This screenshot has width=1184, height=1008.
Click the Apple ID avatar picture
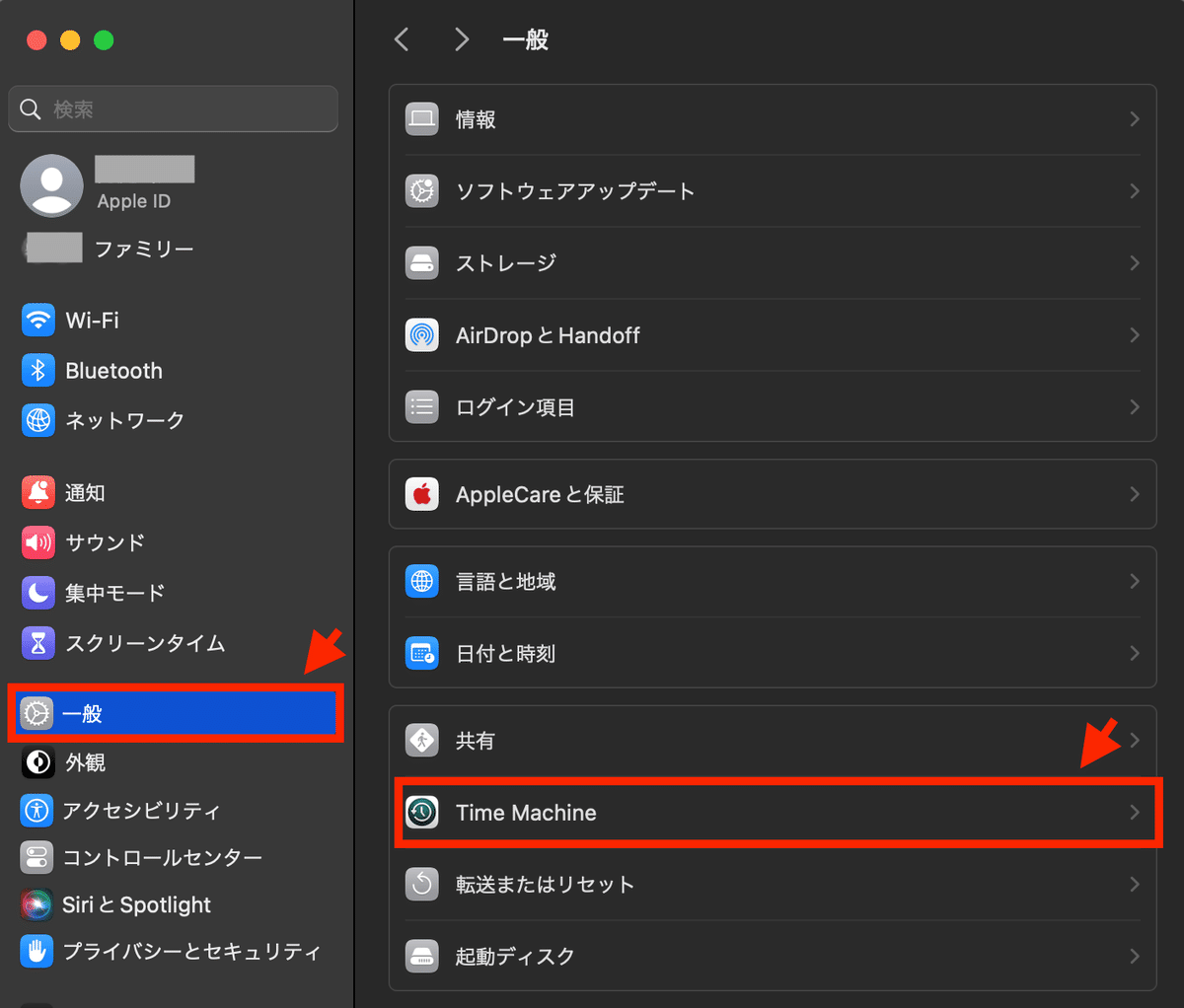coord(51,185)
